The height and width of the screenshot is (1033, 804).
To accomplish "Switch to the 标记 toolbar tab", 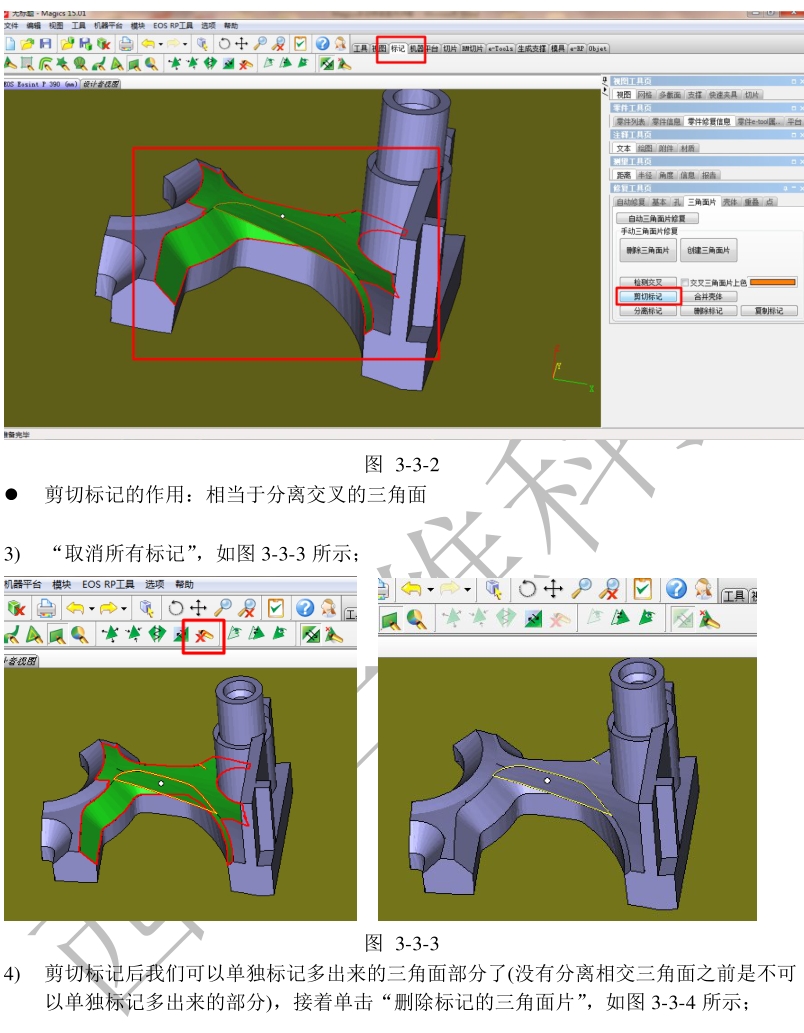I will coord(398,48).
